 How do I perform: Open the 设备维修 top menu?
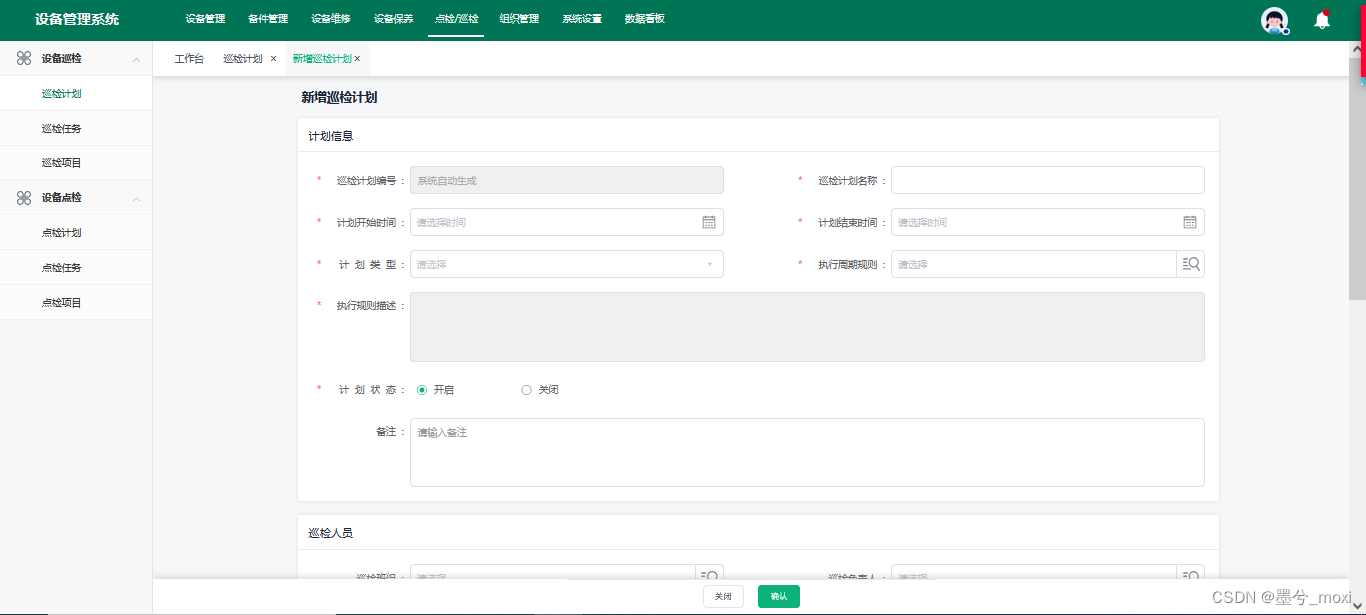click(x=331, y=19)
